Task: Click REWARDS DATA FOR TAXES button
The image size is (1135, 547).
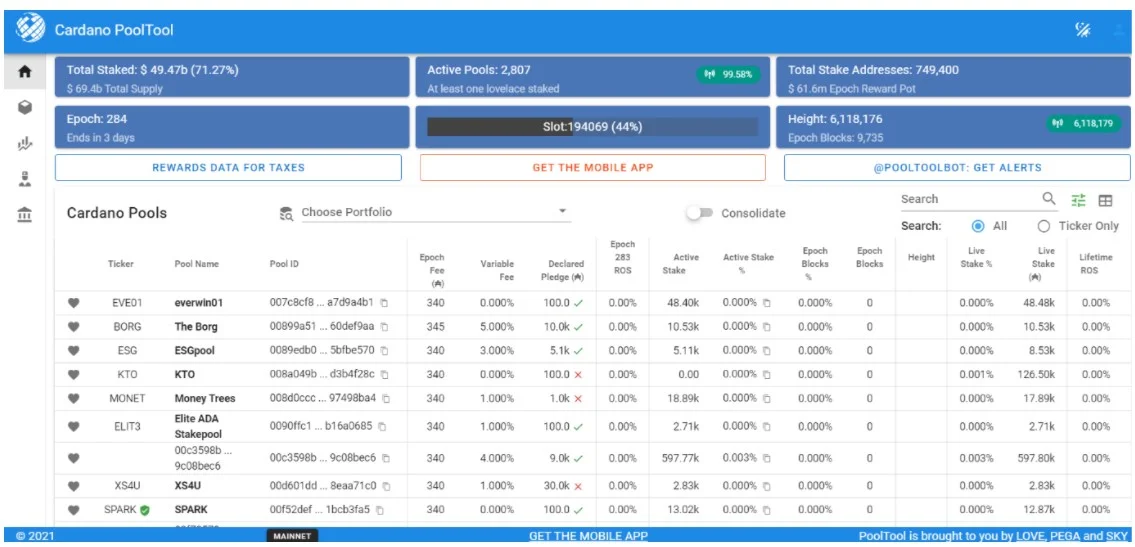Action: click(x=228, y=167)
